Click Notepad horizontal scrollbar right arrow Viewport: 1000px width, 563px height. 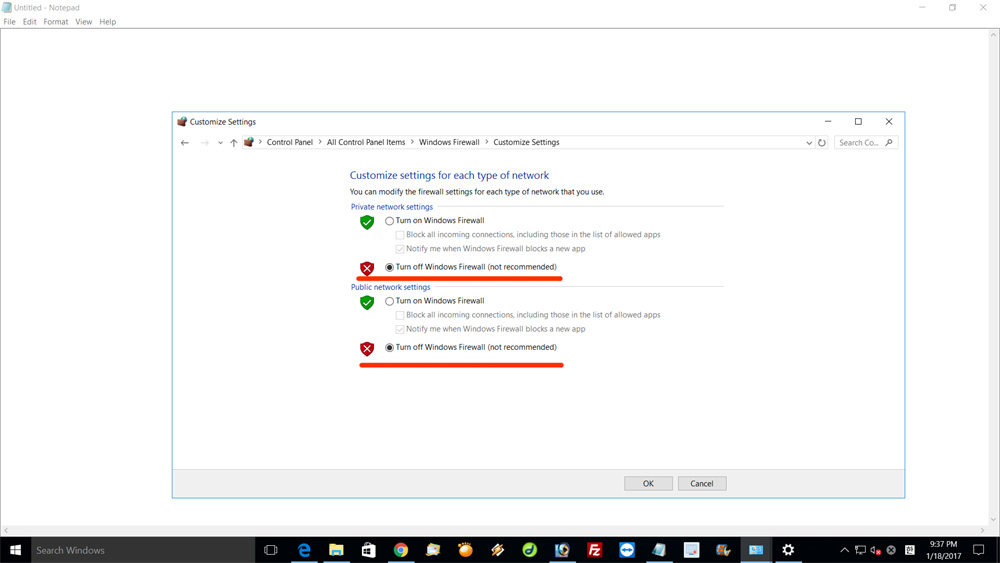tap(983, 530)
